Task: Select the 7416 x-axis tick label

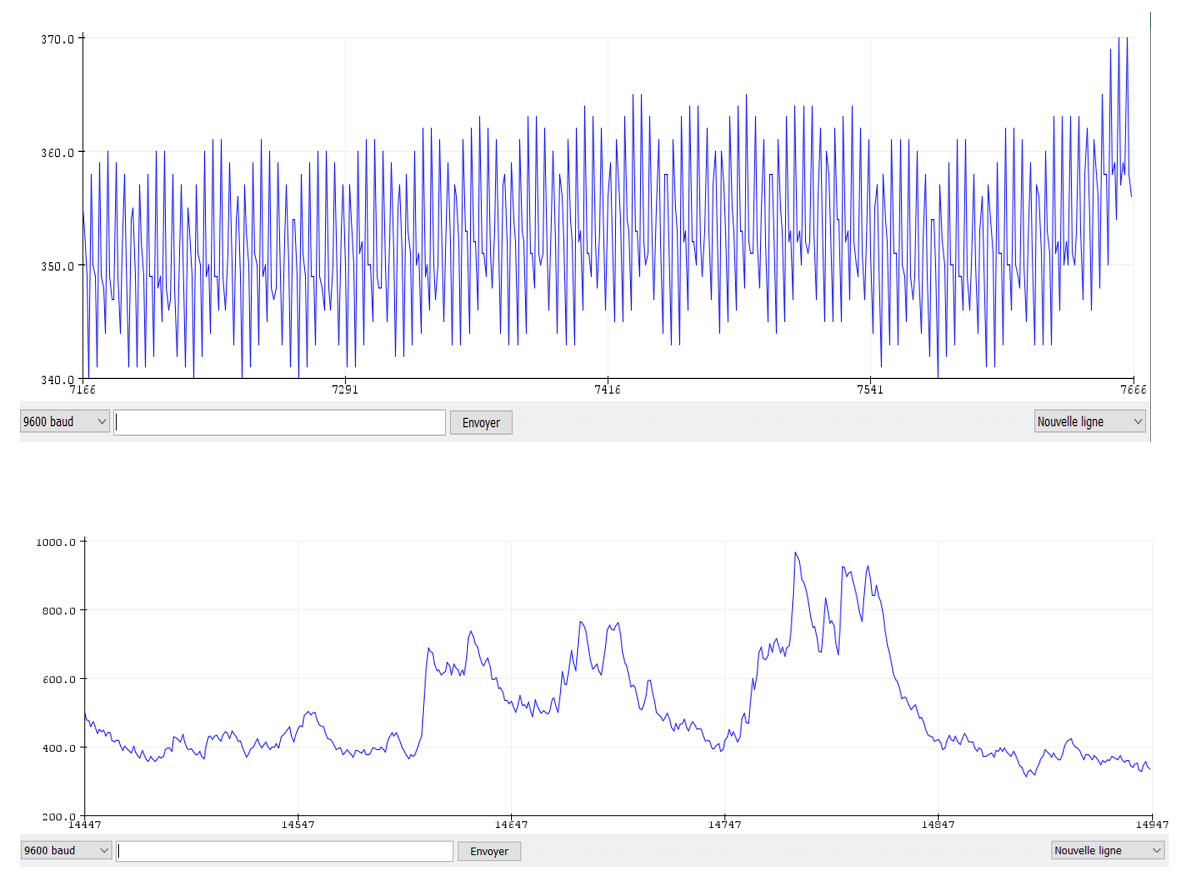Action: 607,389
